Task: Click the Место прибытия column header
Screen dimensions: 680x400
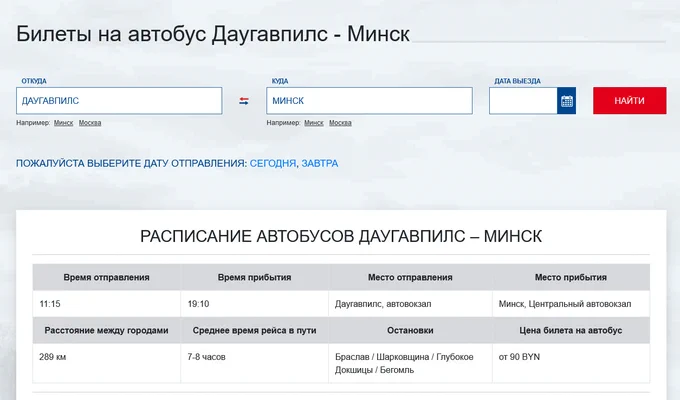Action: coord(571,277)
